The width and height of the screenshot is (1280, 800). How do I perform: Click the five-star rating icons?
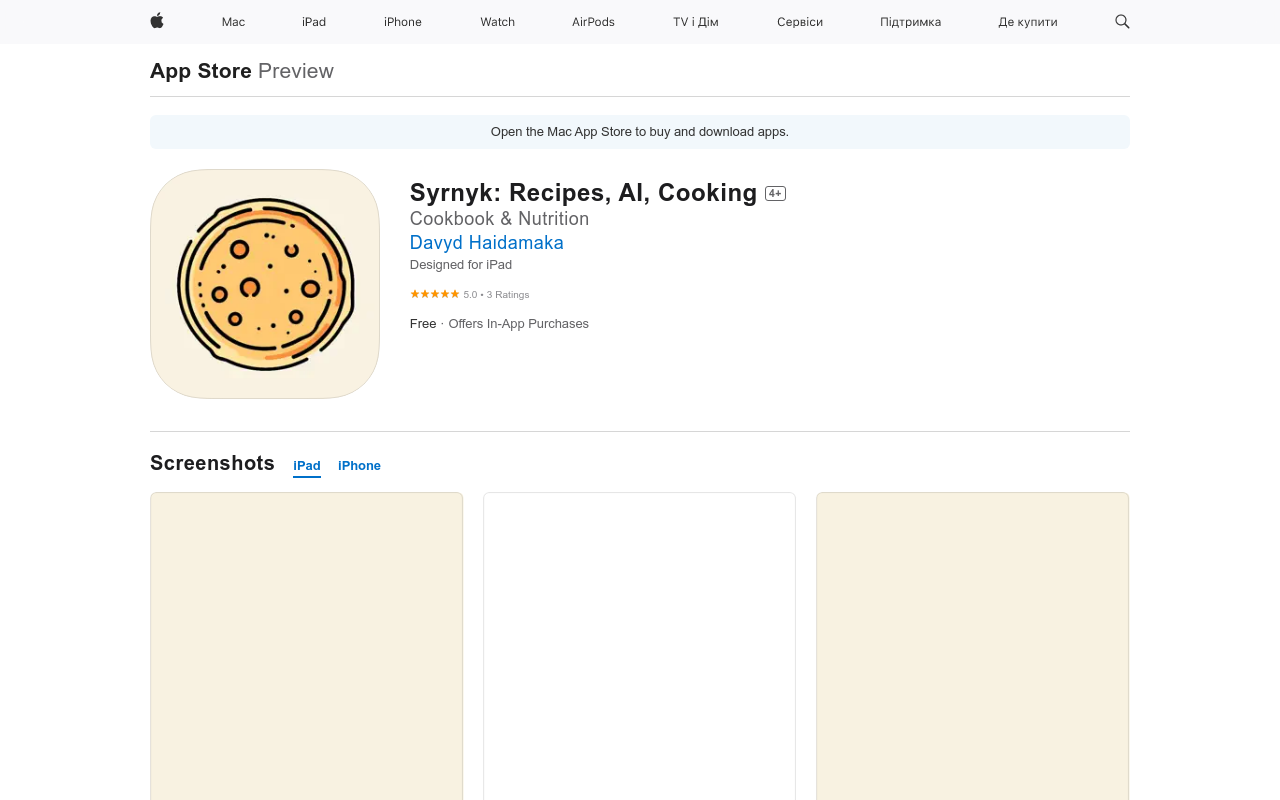pos(434,294)
